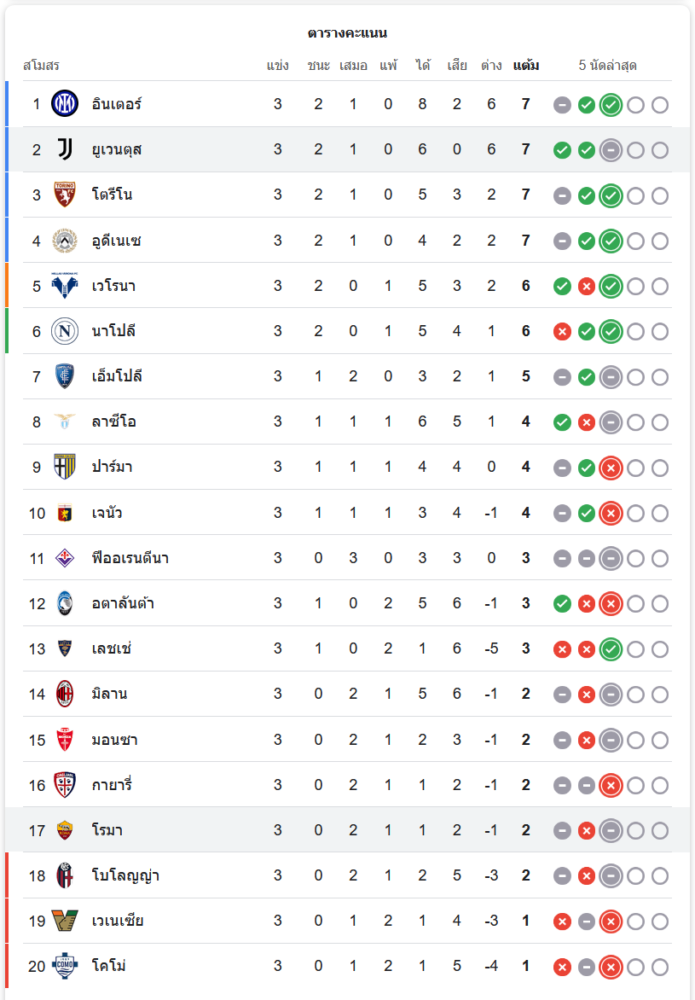This screenshot has height=1000, width=695.
Task: Click the สโมสร club column header
Action: 41,66
